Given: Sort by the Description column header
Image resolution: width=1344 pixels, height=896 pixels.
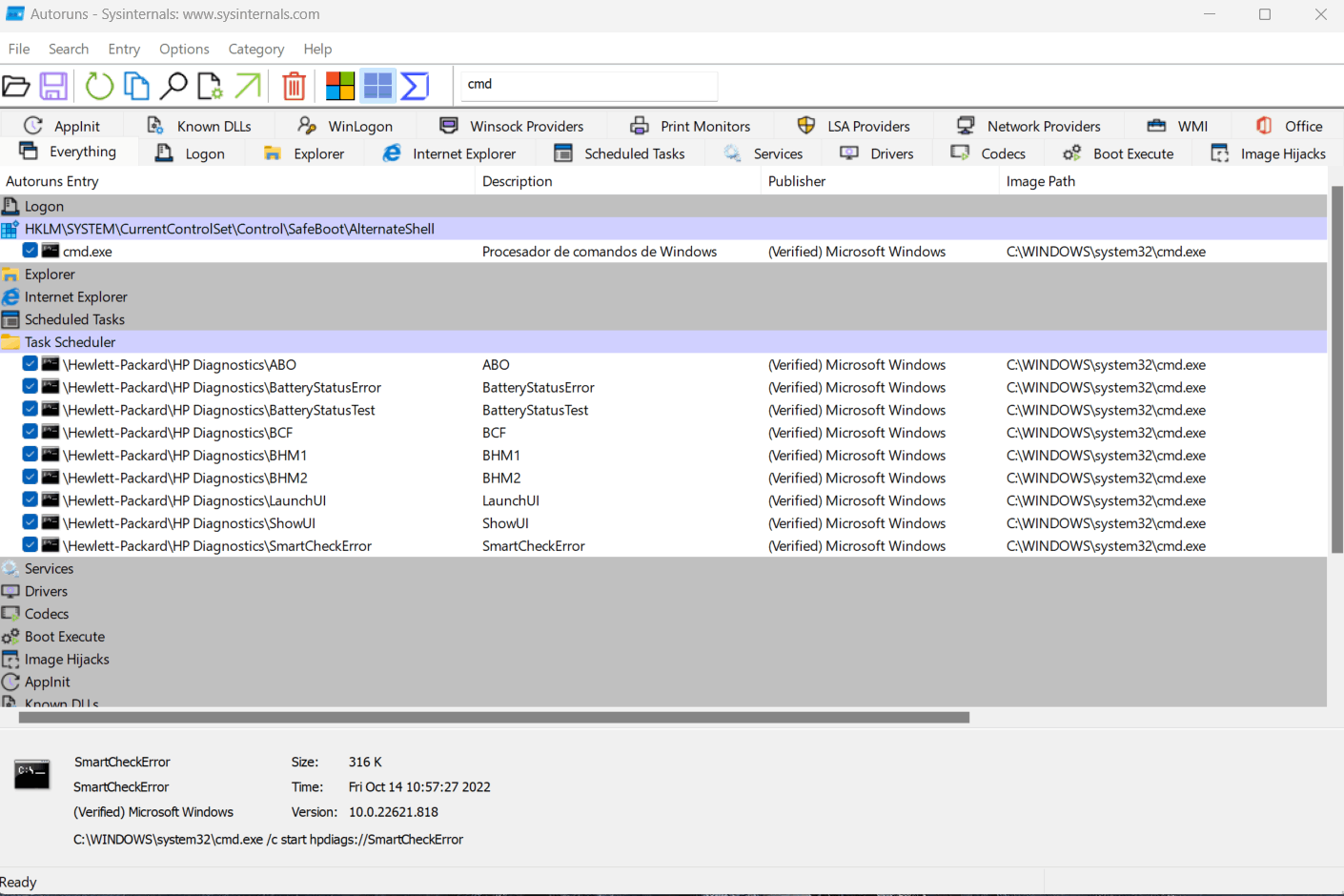Looking at the screenshot, I should click(x=618, y=181).
